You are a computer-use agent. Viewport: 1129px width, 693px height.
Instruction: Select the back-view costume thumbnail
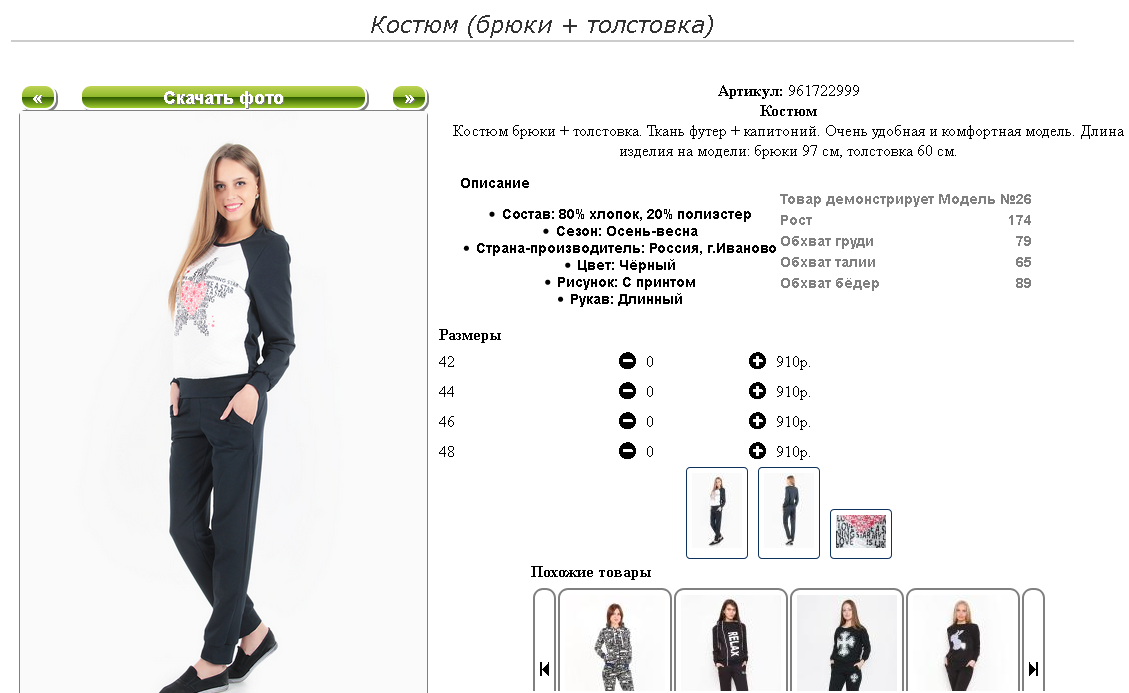(788, 513)
